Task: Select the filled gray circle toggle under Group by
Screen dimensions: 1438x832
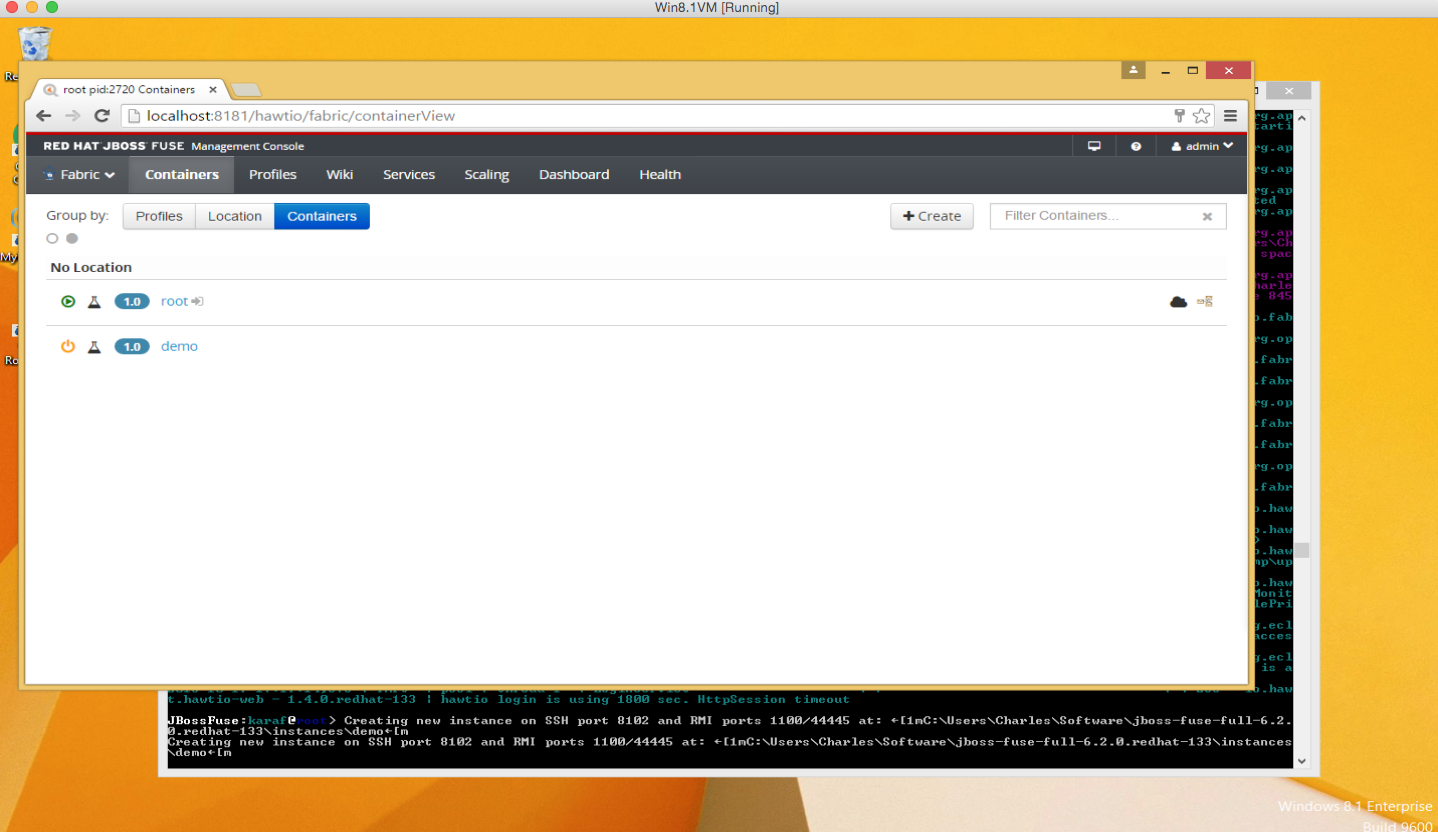Action: point(72,238)
